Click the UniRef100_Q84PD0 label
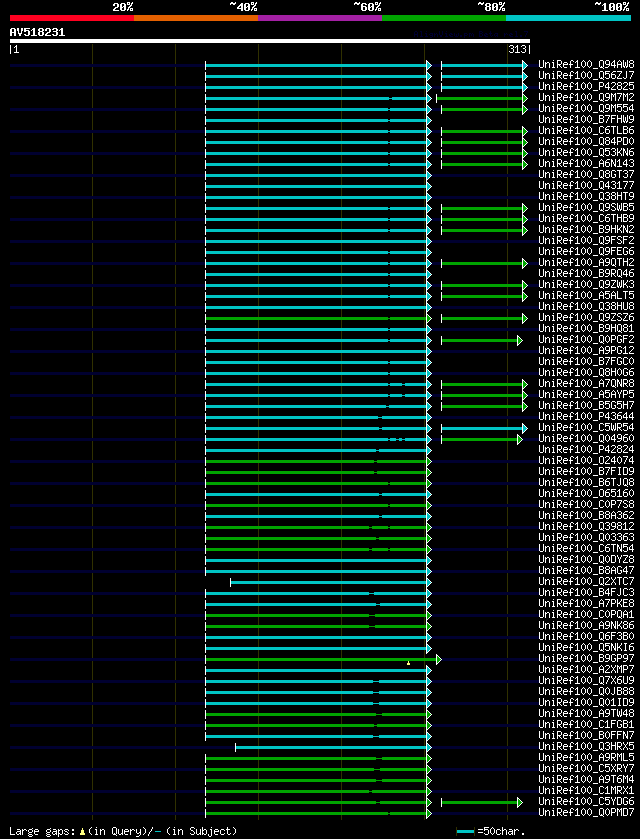 click(x=586, y=142)
